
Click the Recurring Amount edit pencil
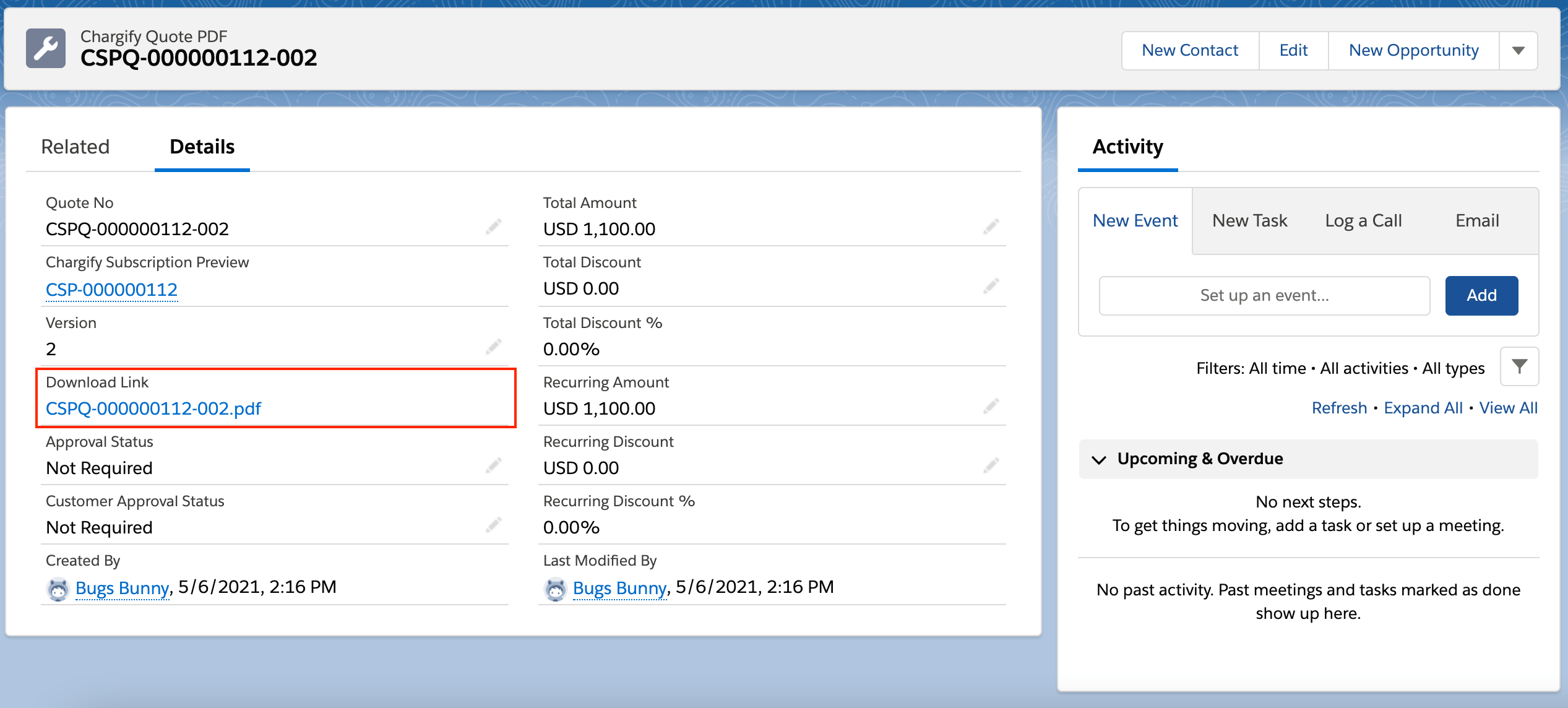coord(991,407)
